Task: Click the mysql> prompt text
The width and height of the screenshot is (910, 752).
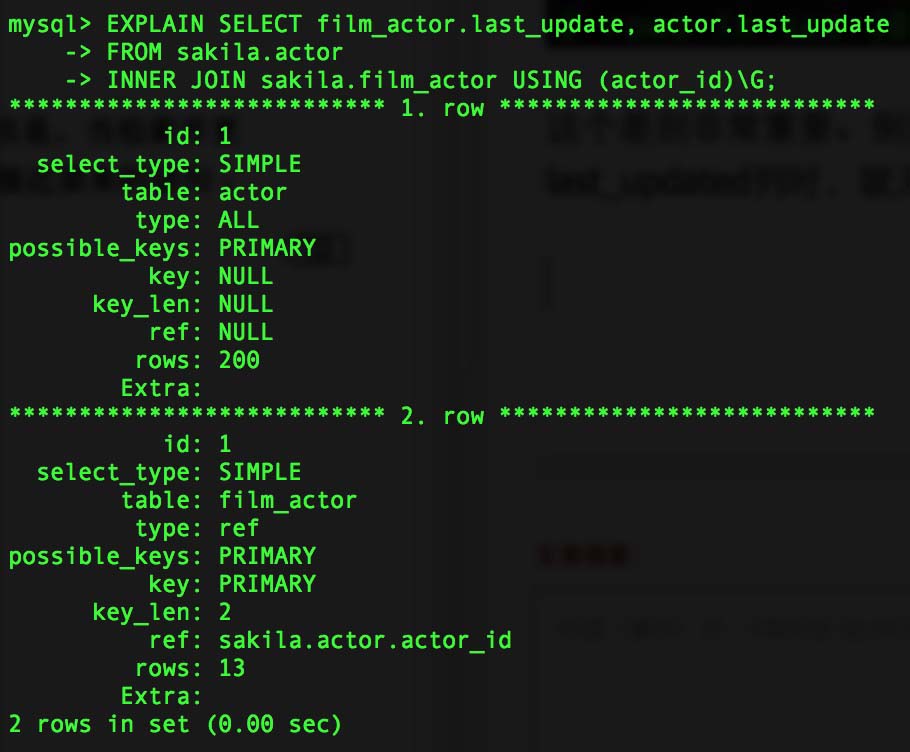Action: (x=50, y=25)
